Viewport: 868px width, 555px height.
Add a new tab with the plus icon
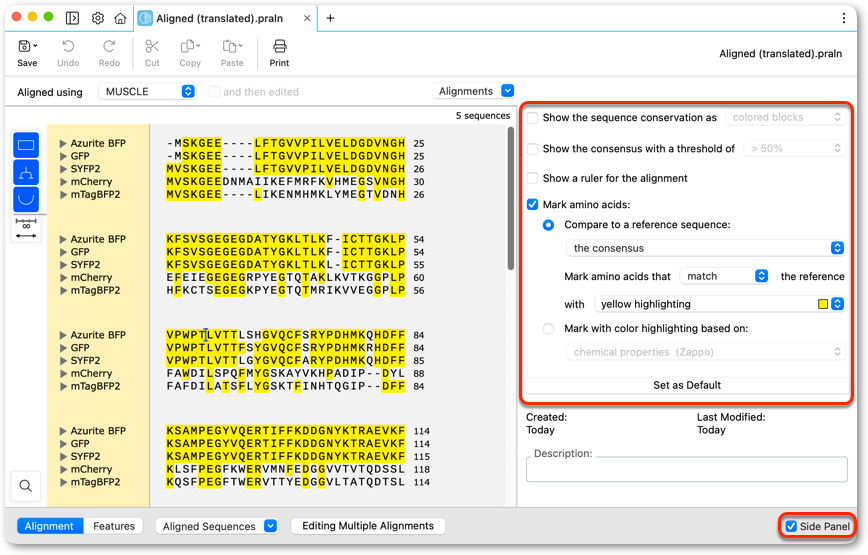330,18
